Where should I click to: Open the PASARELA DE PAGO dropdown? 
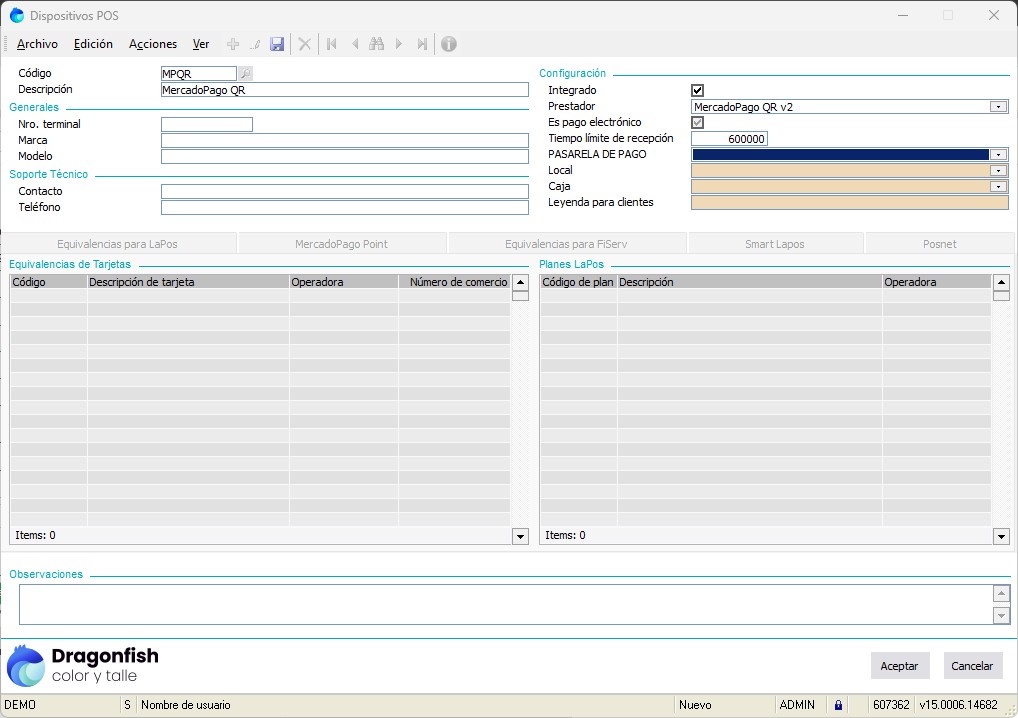[998, 155]
